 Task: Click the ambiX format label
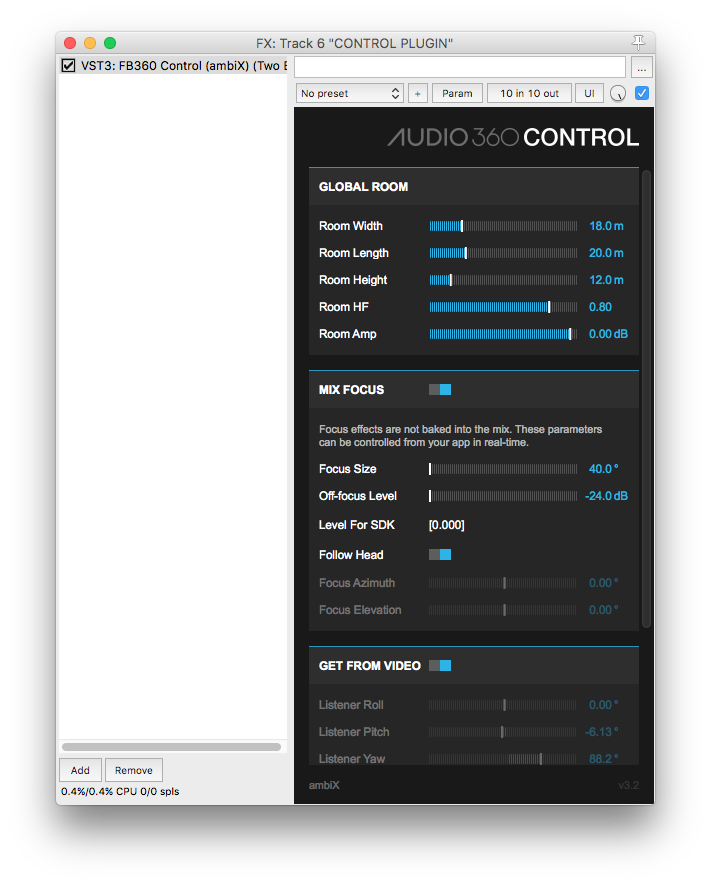[x=324, y=785]
